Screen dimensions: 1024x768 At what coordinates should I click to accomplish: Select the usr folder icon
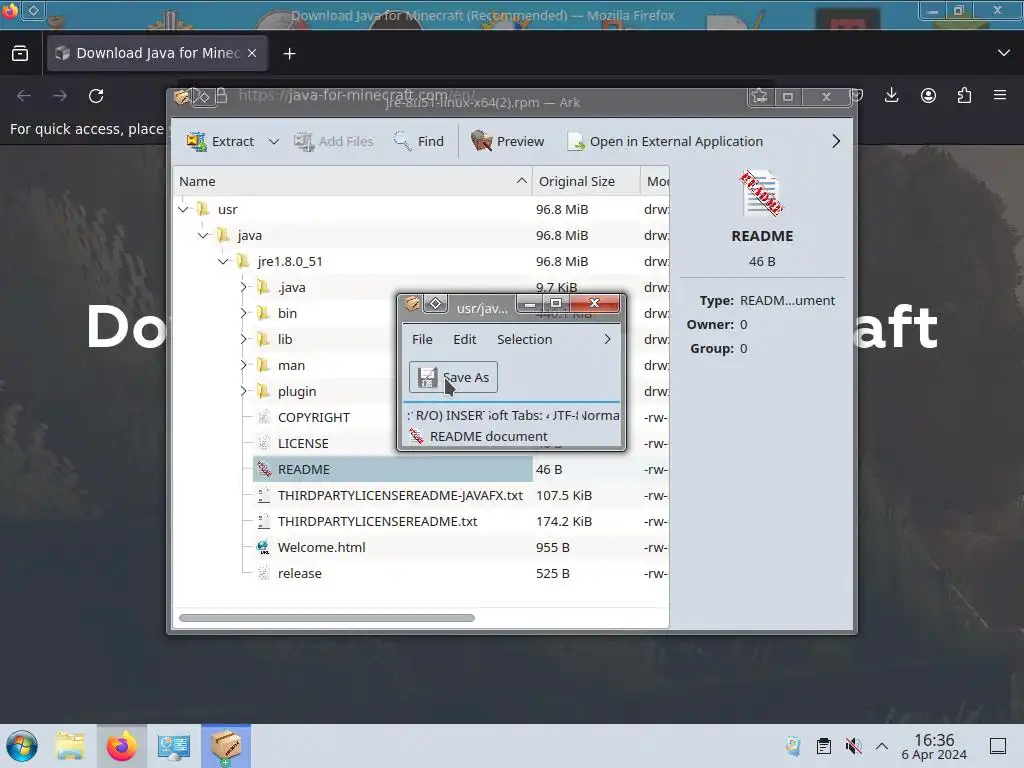(203, 209)
